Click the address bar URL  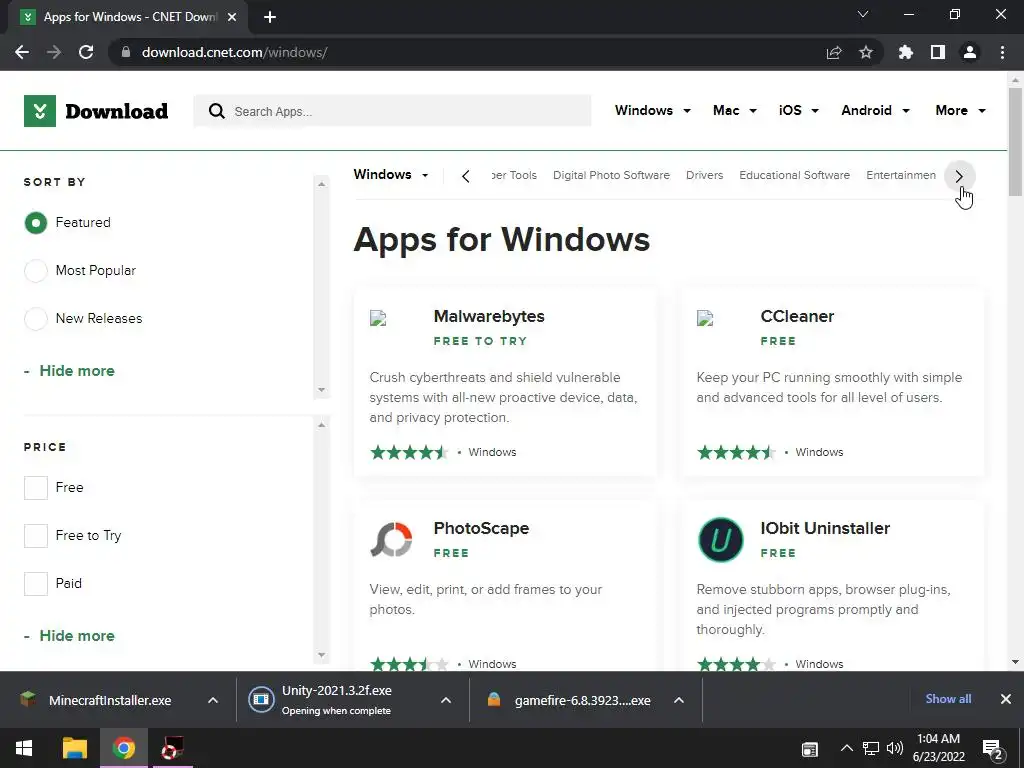coord(234,52)
